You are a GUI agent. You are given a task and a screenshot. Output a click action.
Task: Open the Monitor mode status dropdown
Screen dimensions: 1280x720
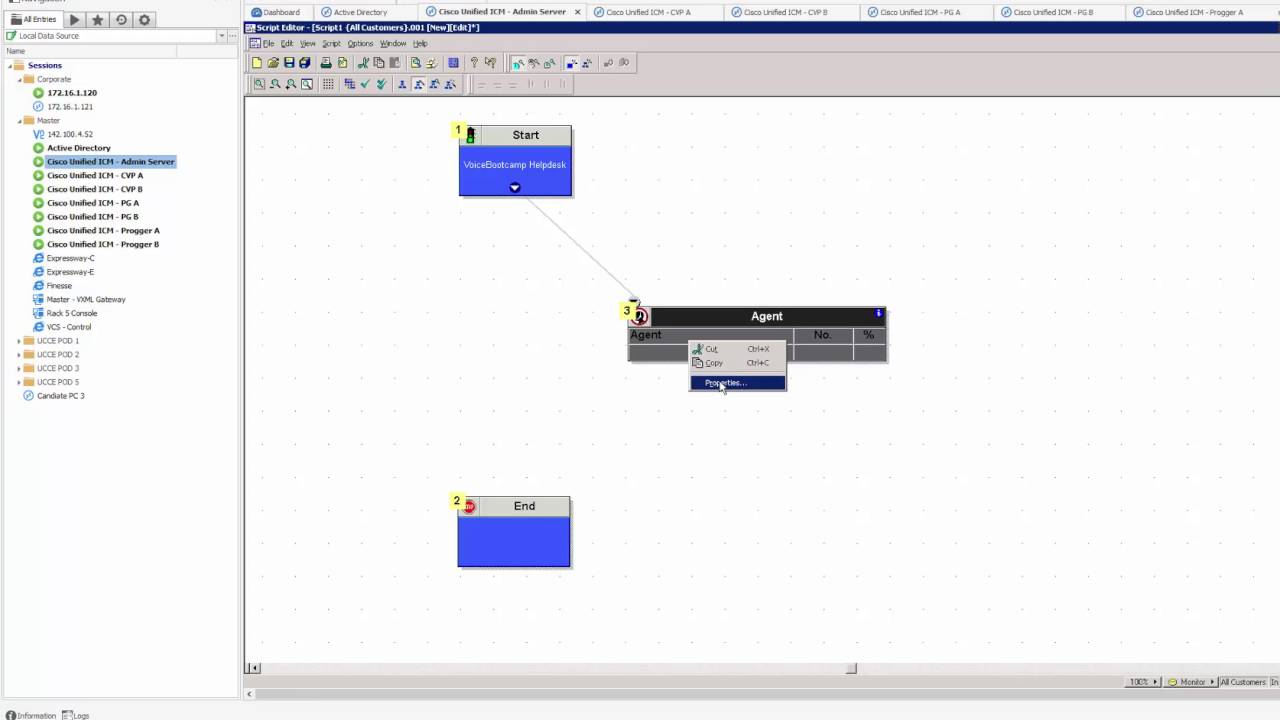click(x=1192, y=682)
